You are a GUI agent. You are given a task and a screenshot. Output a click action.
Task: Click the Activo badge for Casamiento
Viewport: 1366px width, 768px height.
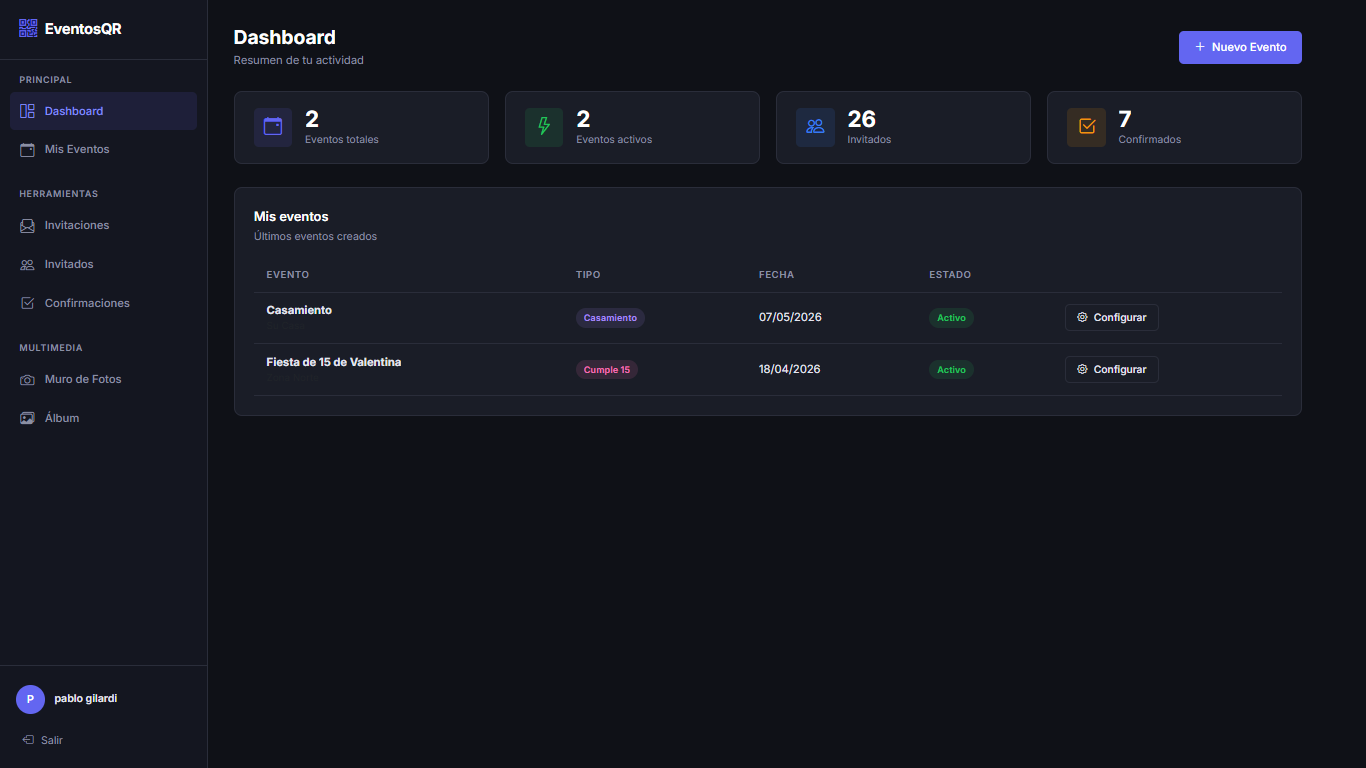951,317
